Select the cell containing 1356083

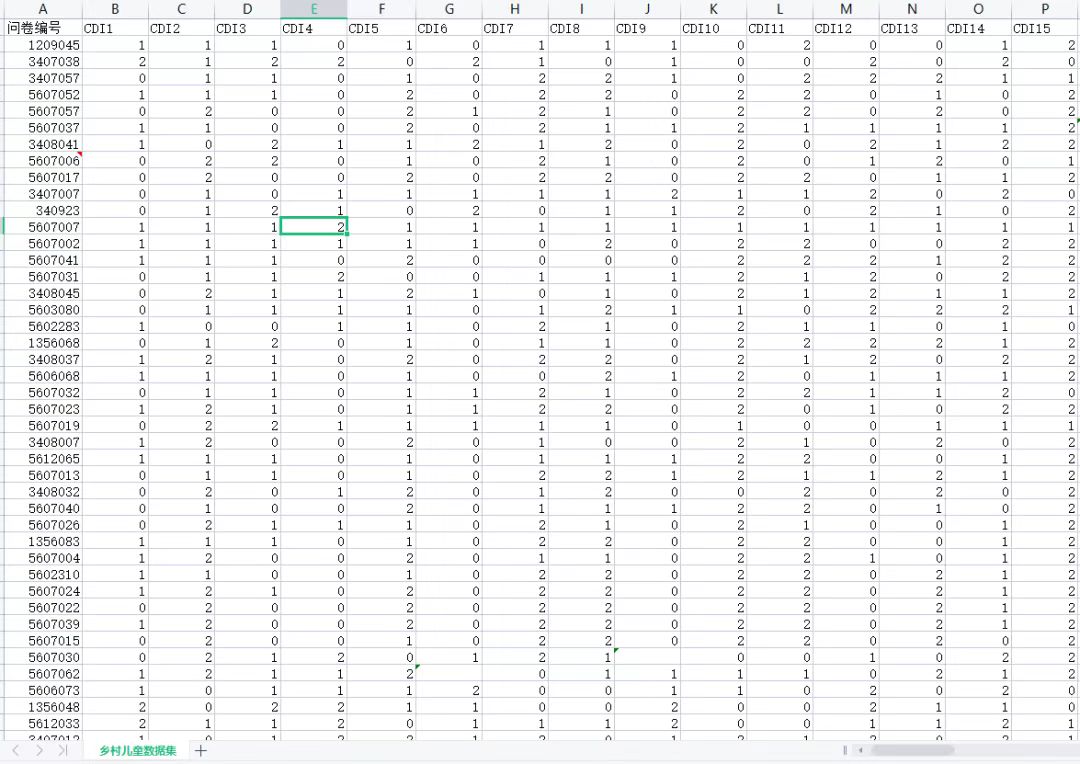(x=43, y=541)
